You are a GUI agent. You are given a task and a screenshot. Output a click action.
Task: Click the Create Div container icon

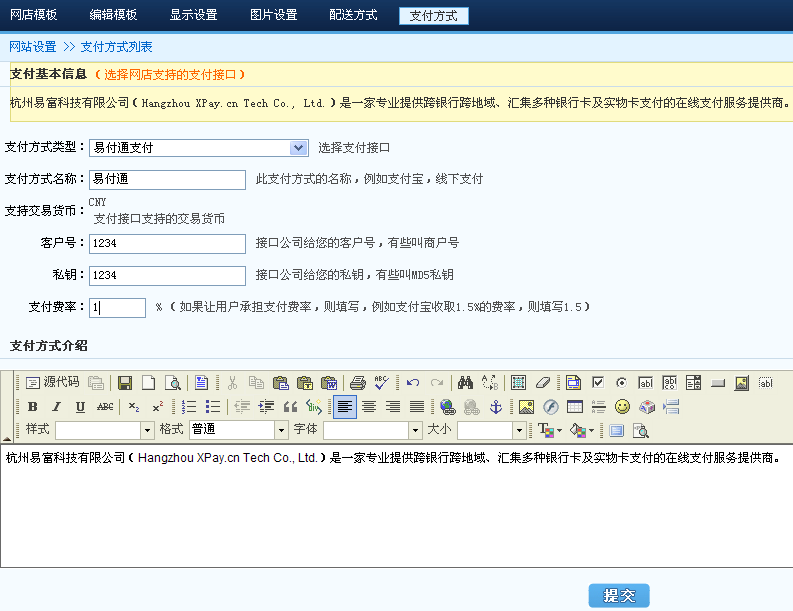(x=314, y=407)
